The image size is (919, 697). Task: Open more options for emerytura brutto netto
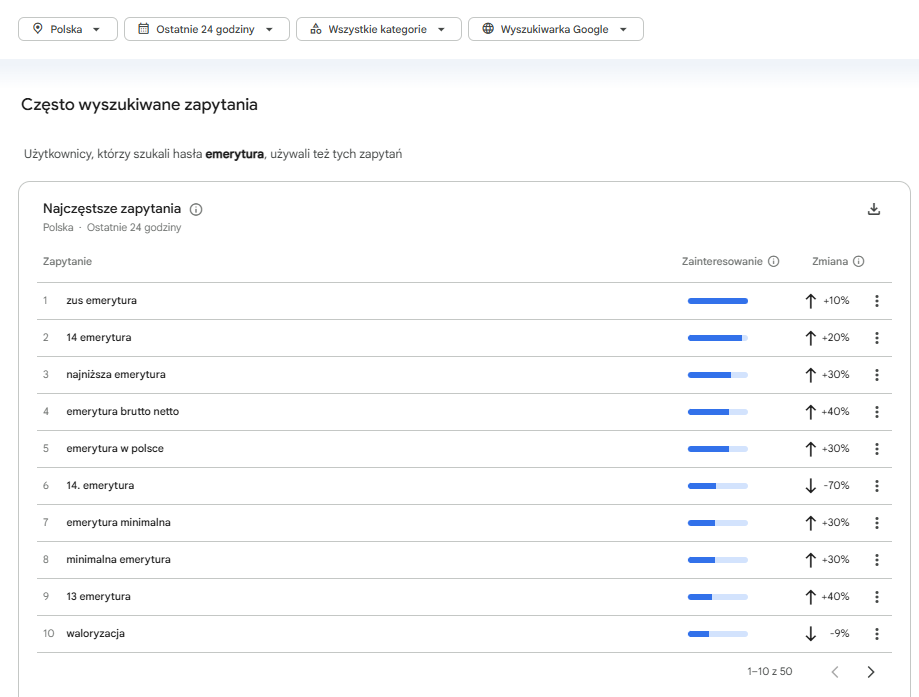(x=877, y=412)
